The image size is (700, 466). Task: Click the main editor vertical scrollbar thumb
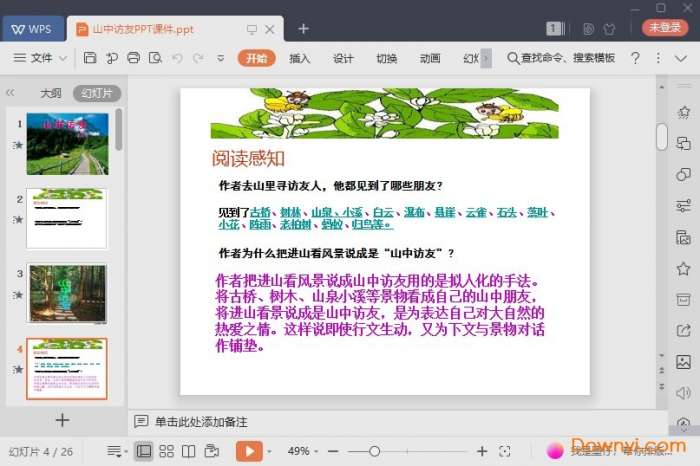click(662, 137)
